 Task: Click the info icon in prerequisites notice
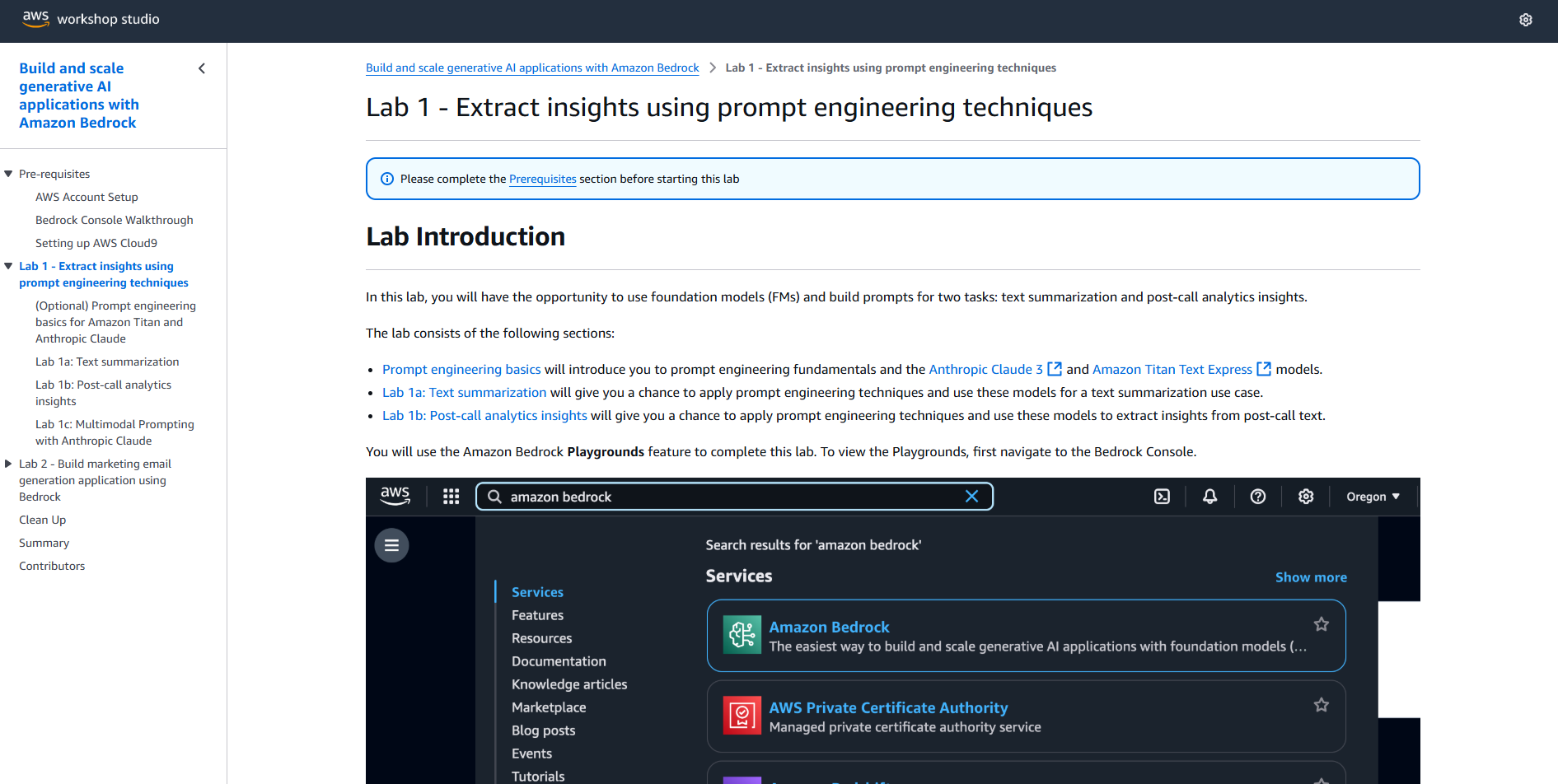[387, 179]
